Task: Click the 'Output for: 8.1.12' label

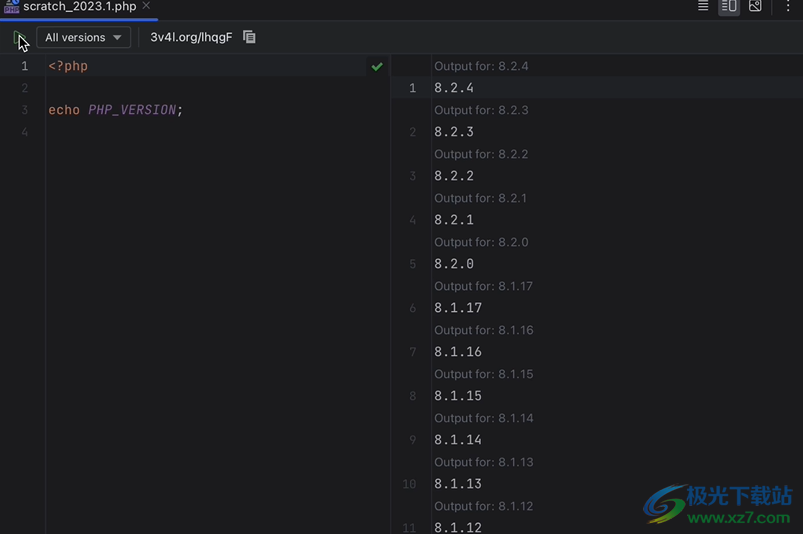Action: pyautogui.click(x=483, y=506)
